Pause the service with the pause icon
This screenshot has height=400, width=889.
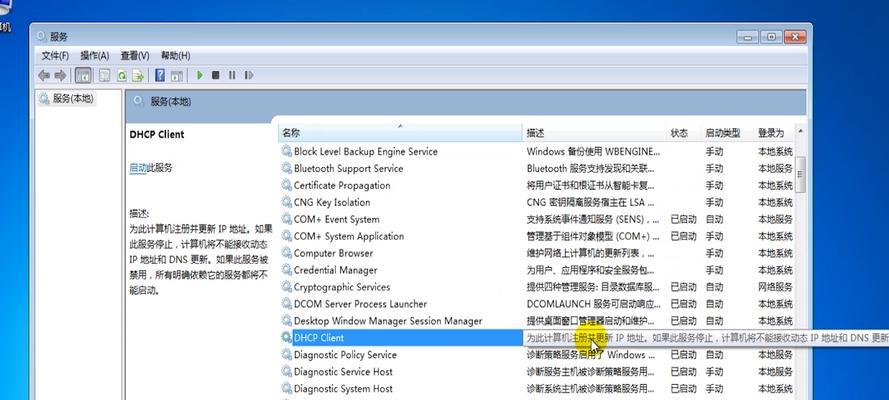click(x=232, y=75)
